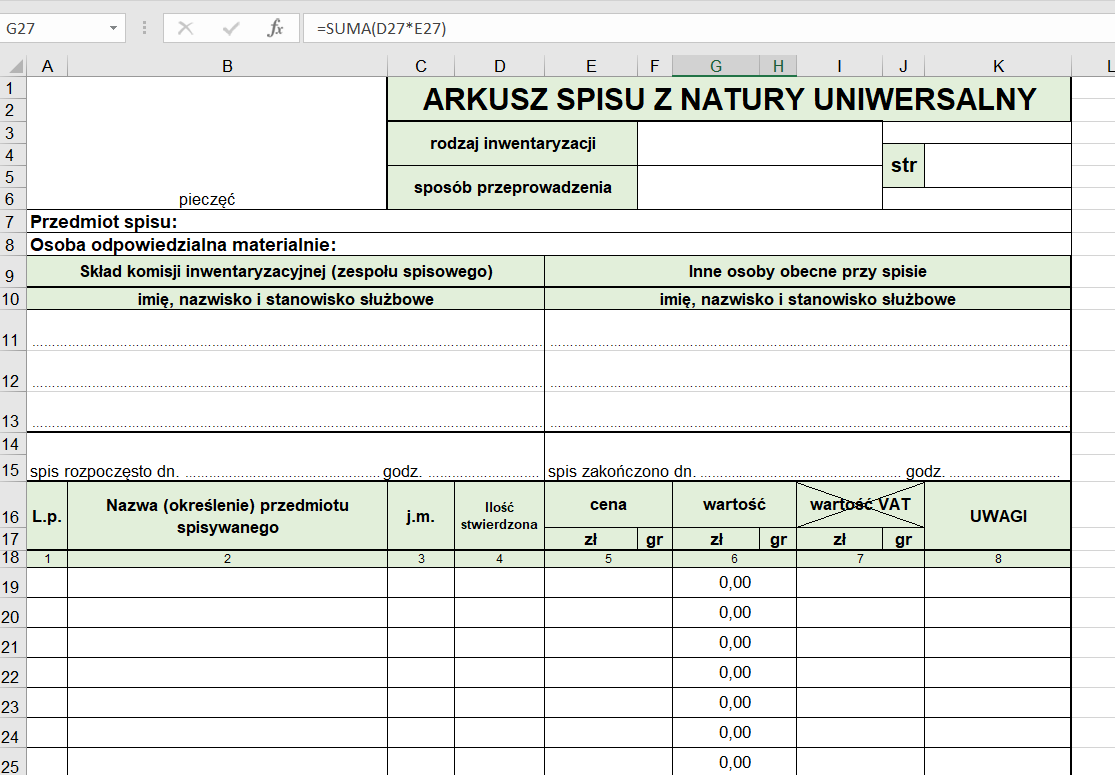This screenshot has height=775, width=1115.
Task: Click the 'UWAGI' heading cell
Action: tap(998, 517)
